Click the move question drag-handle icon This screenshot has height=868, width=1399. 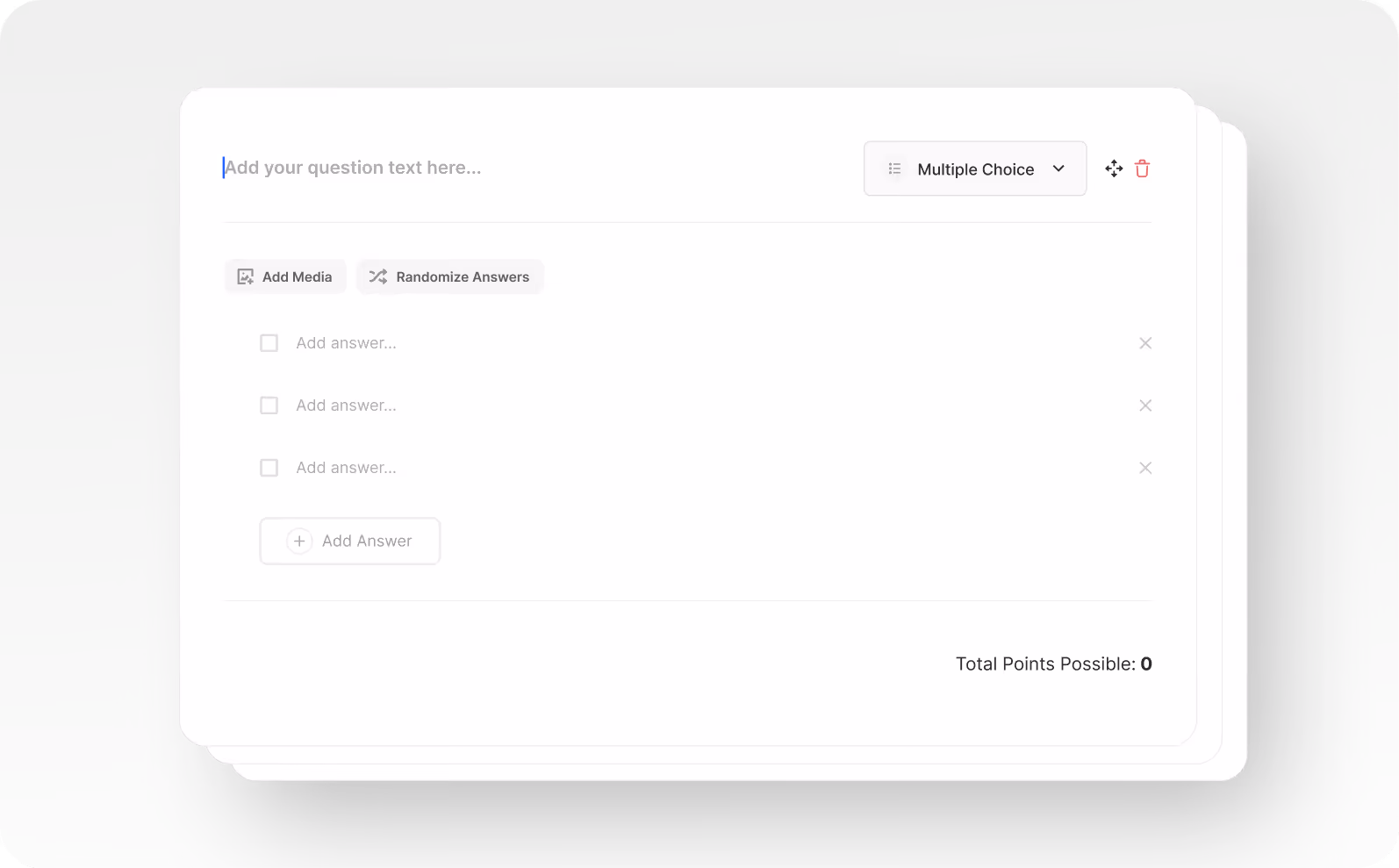coord(1114,169)
